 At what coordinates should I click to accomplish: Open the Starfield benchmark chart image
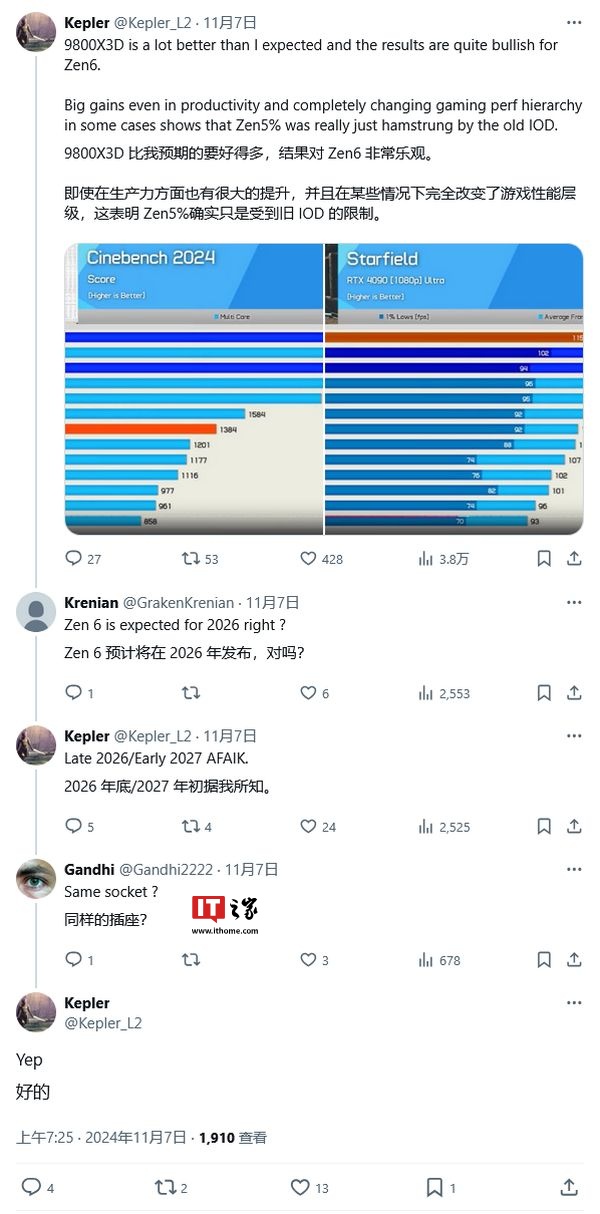[x=454, y=389]
